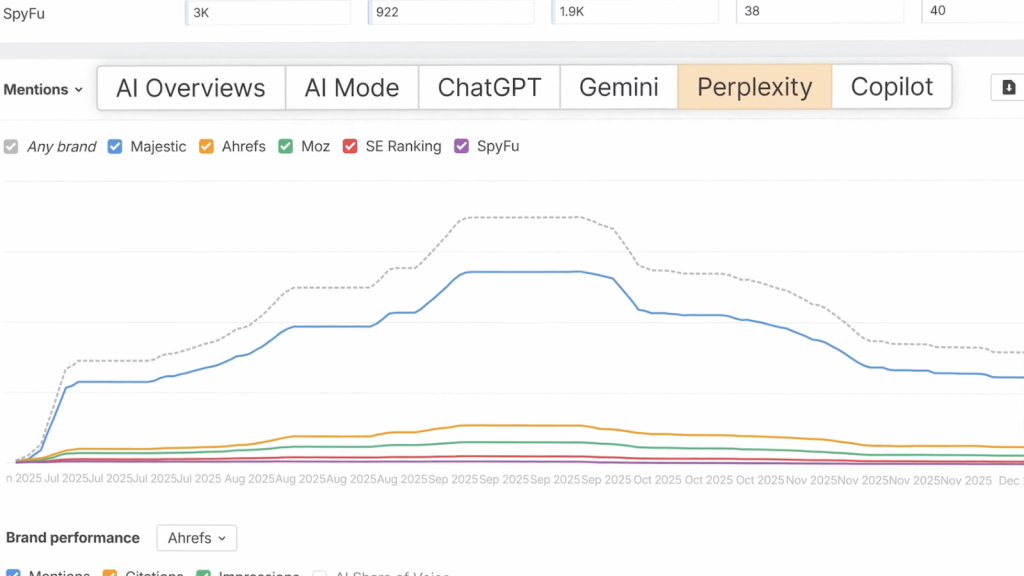Switch to the AI Overviews tab
This screenshot has height=576, width=1024.
point(191,87)
